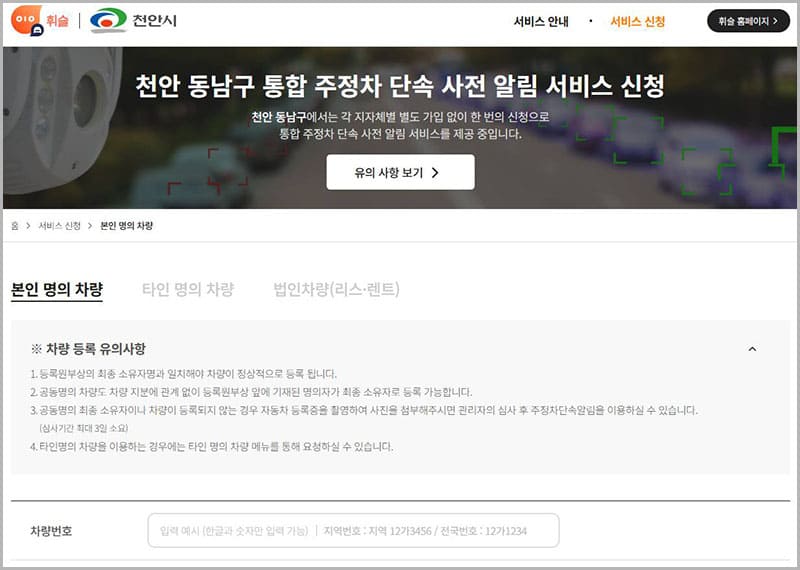
Task: Click the orange Whistle logo icon
Action: pos(26,21)
